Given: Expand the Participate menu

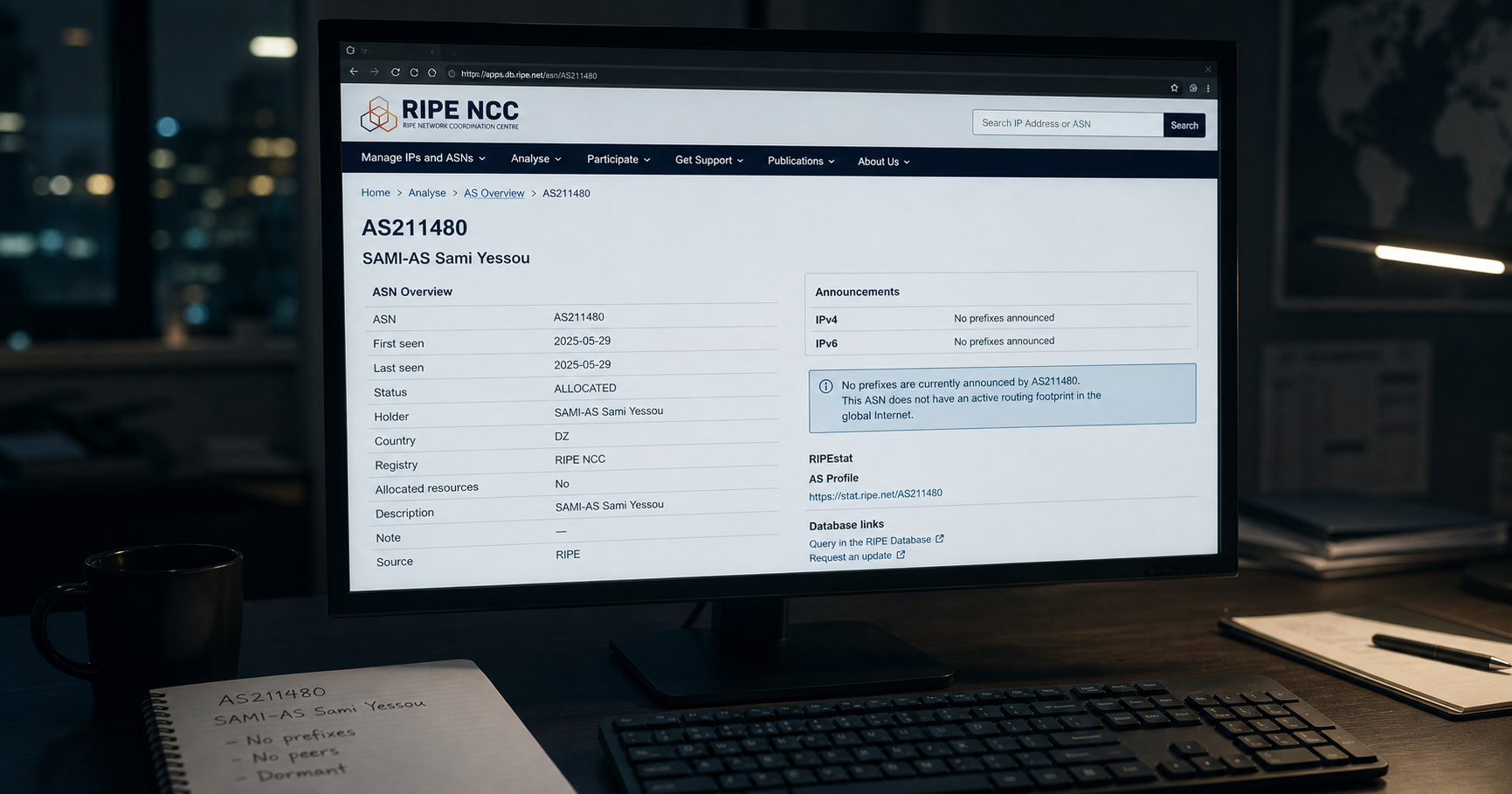Looking at the screenshot, I should [x=618, y=160].
